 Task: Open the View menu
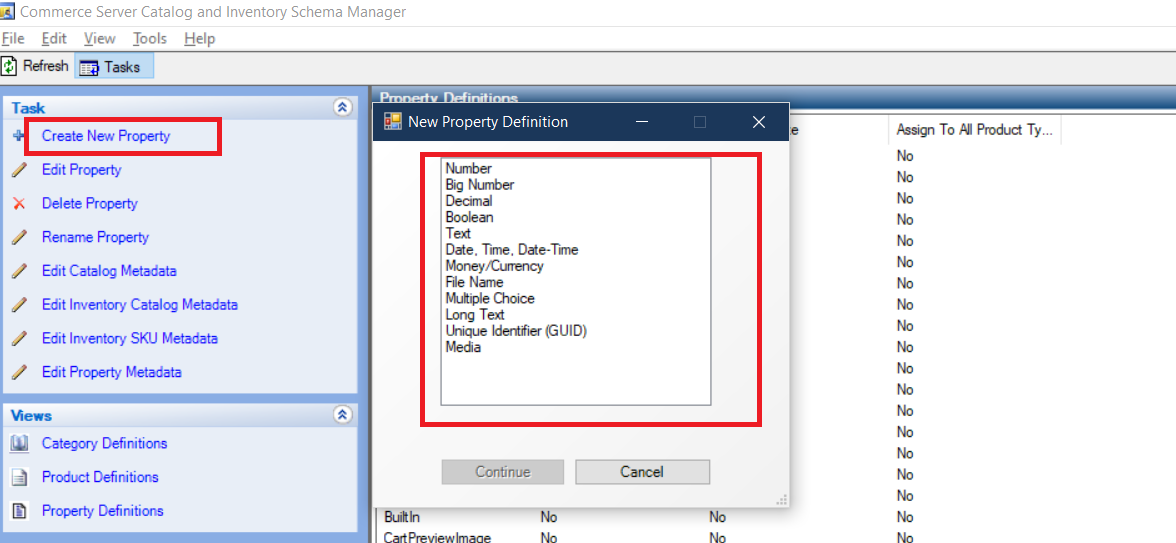[100, 38]
